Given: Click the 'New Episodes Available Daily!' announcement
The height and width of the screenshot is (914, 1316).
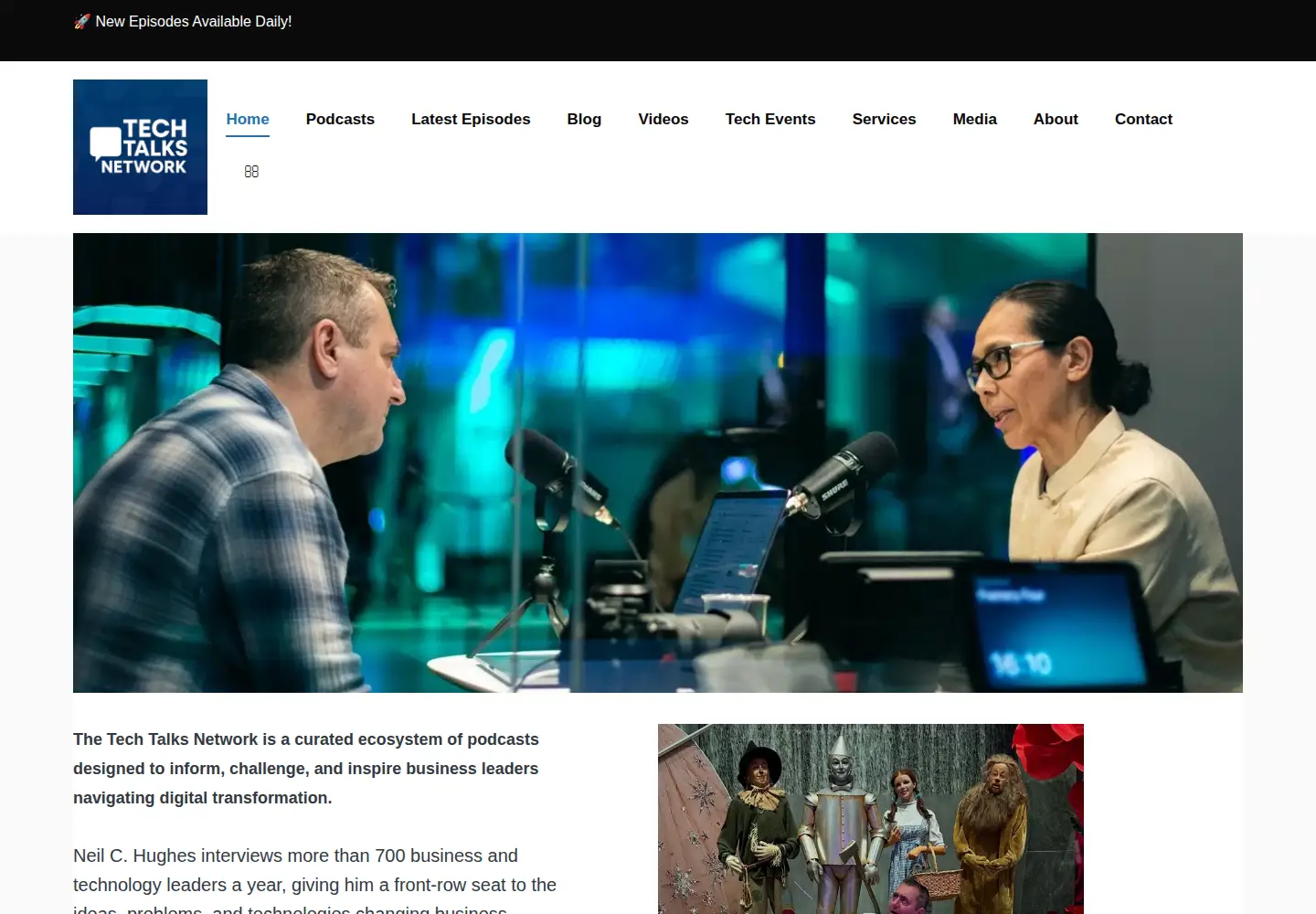Looking at the screenshot, I should point(183,21).
